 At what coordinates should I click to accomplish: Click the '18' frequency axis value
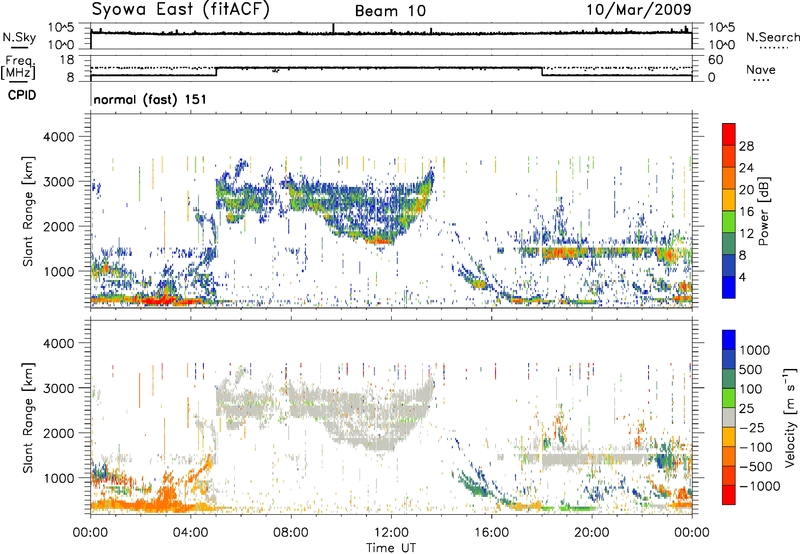pos(67,60)
